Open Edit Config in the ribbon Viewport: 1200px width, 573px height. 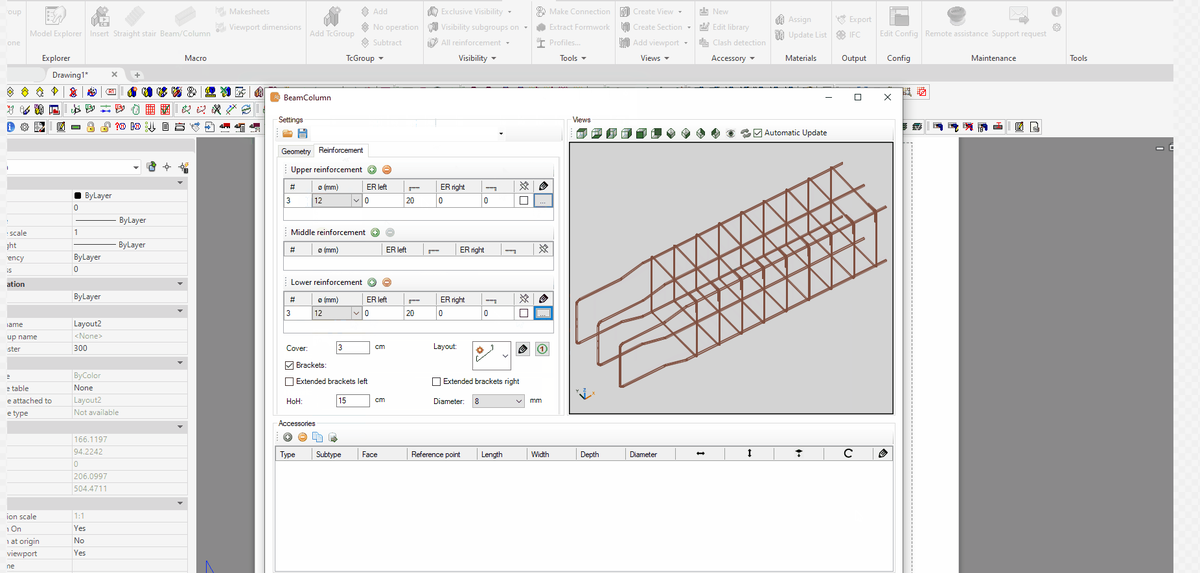899,22
